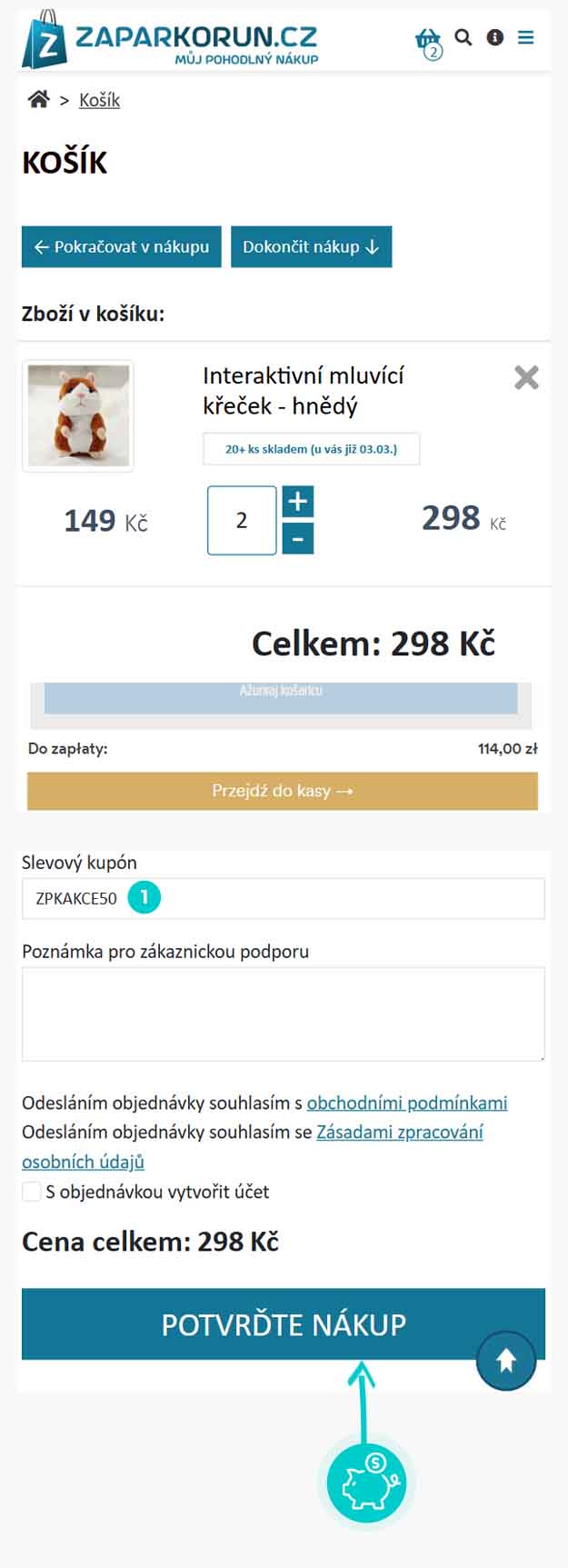Click the Košík breadcrumb link
Screen dimensions: 568x1568
coord(99,100)
